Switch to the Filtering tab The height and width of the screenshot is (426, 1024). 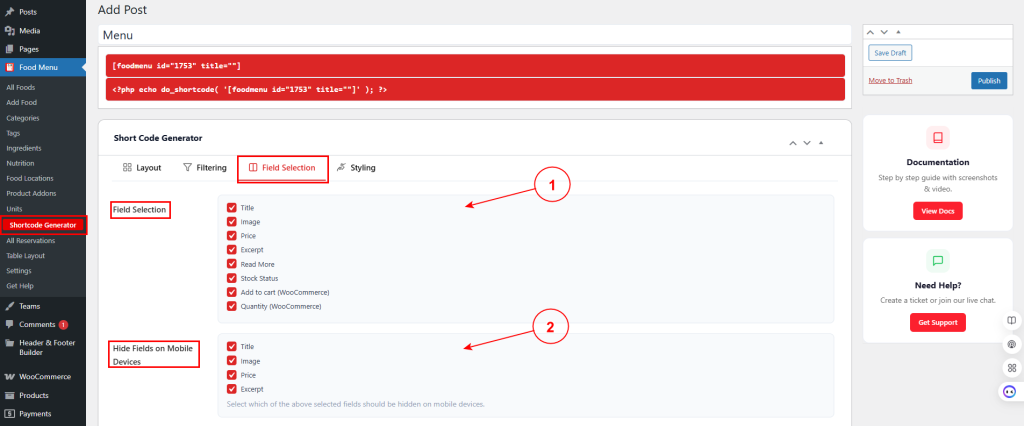click(x=205, y=168)
